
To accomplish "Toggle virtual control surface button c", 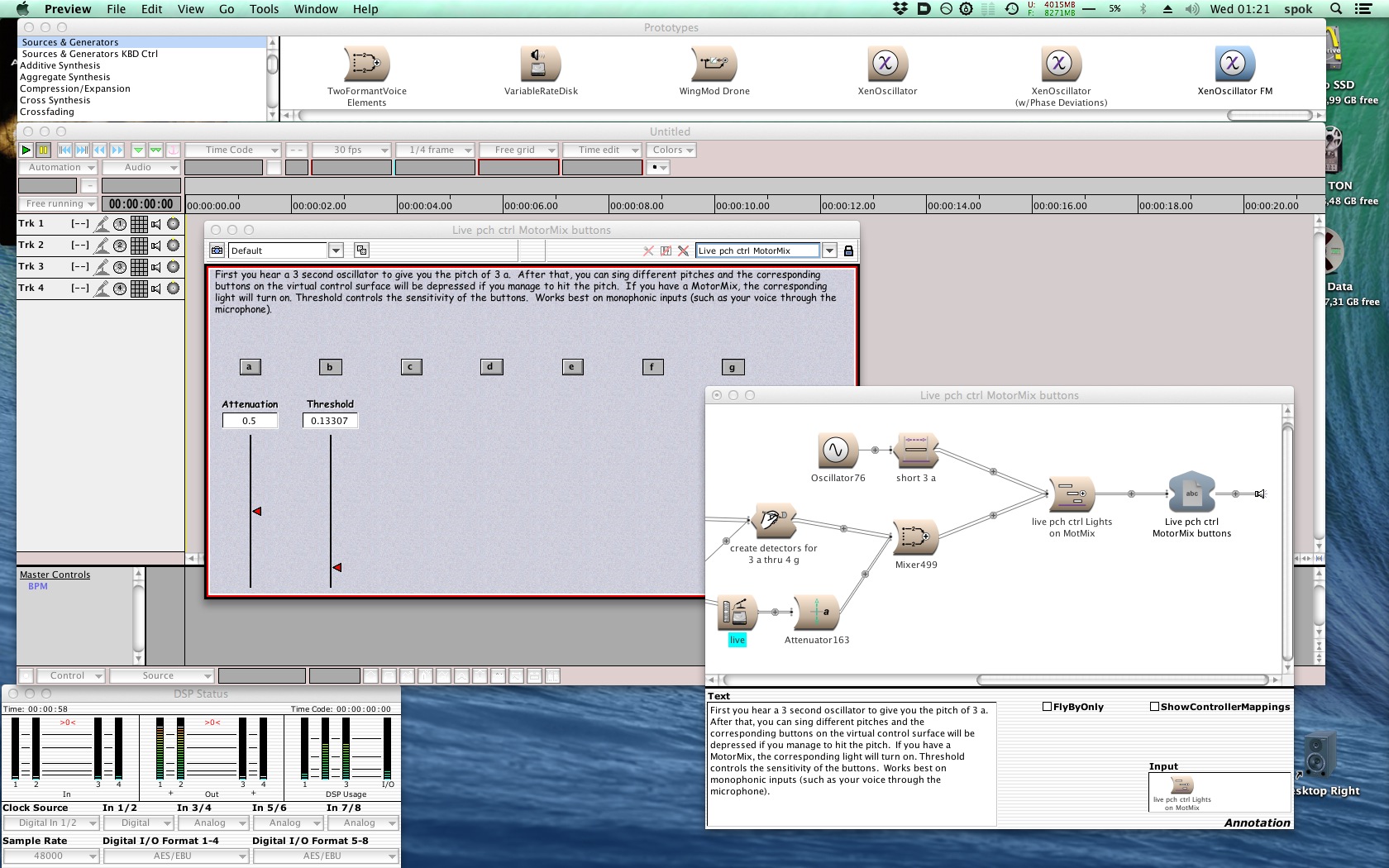I will pos(410,367).
